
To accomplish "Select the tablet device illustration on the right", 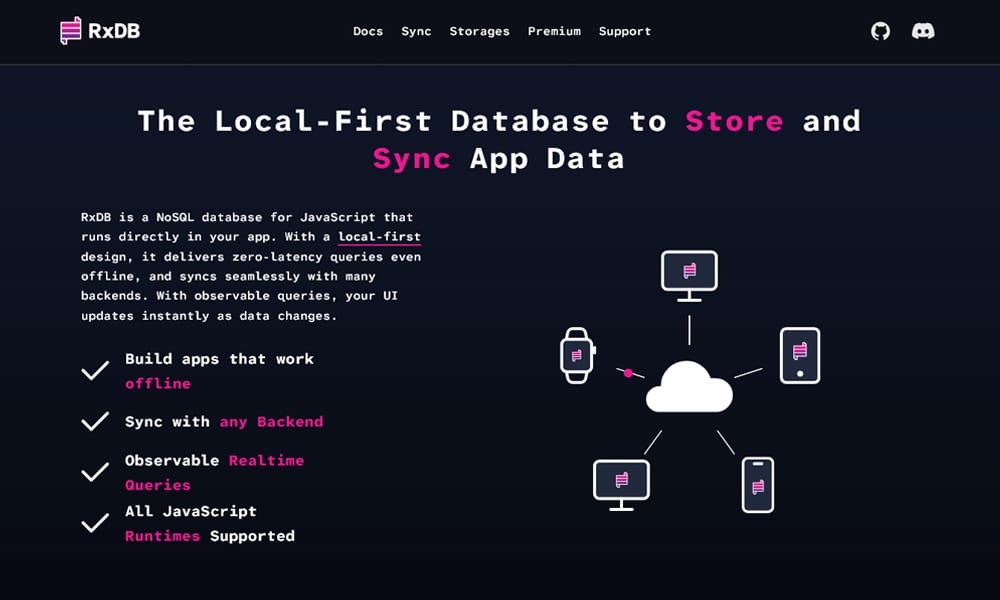I will tap(800, 355).
